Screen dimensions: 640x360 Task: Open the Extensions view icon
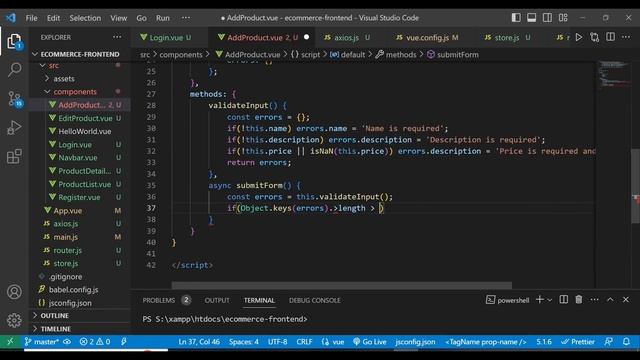pyautogui.click(x=14, y=156)
